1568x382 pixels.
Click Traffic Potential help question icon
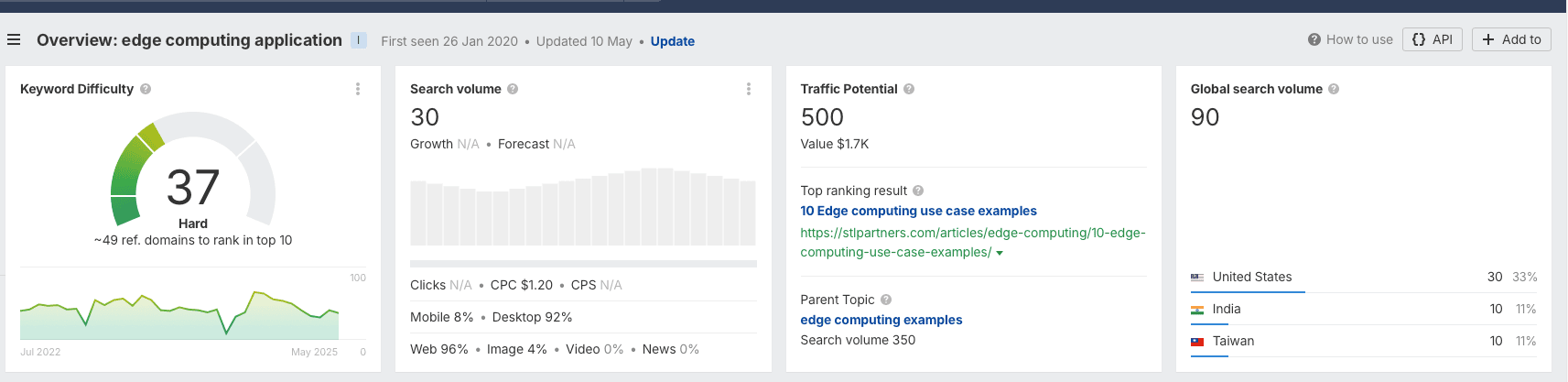909,89
